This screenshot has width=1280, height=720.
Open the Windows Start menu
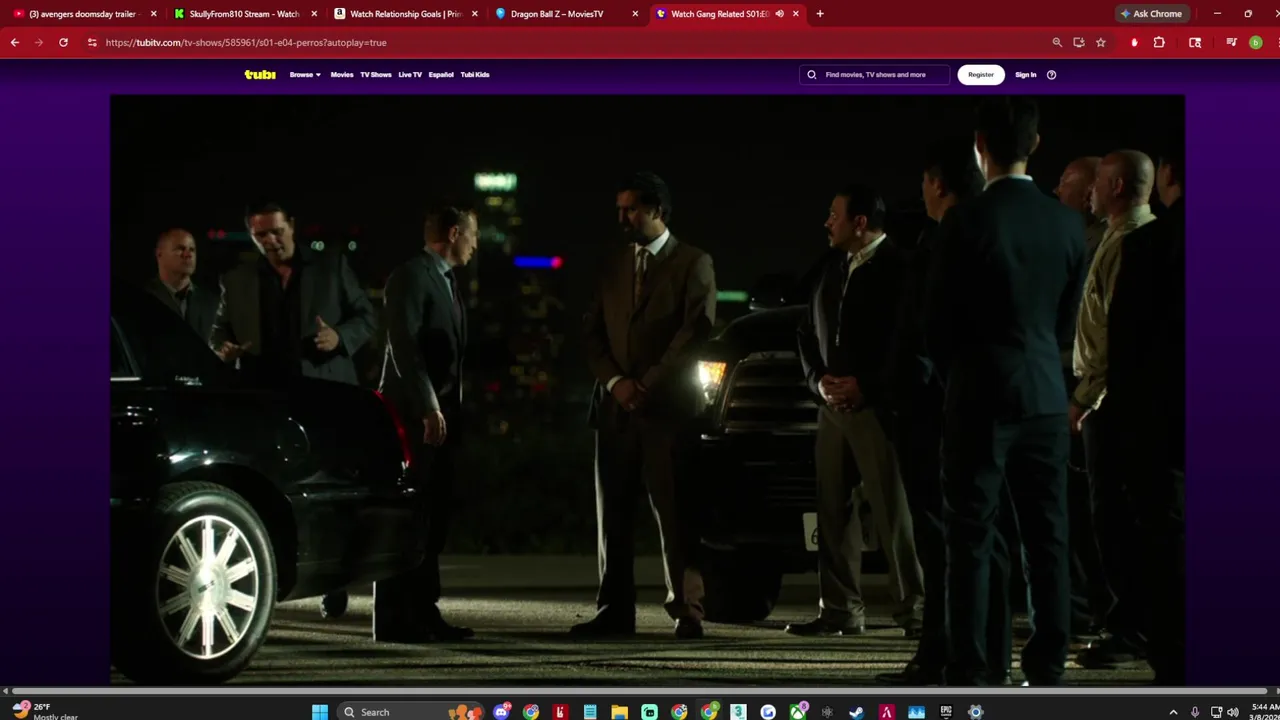320,712
